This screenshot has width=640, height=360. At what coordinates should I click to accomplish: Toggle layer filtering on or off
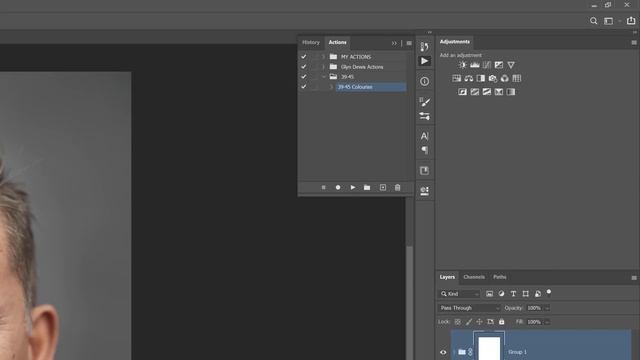pos(549,292)
